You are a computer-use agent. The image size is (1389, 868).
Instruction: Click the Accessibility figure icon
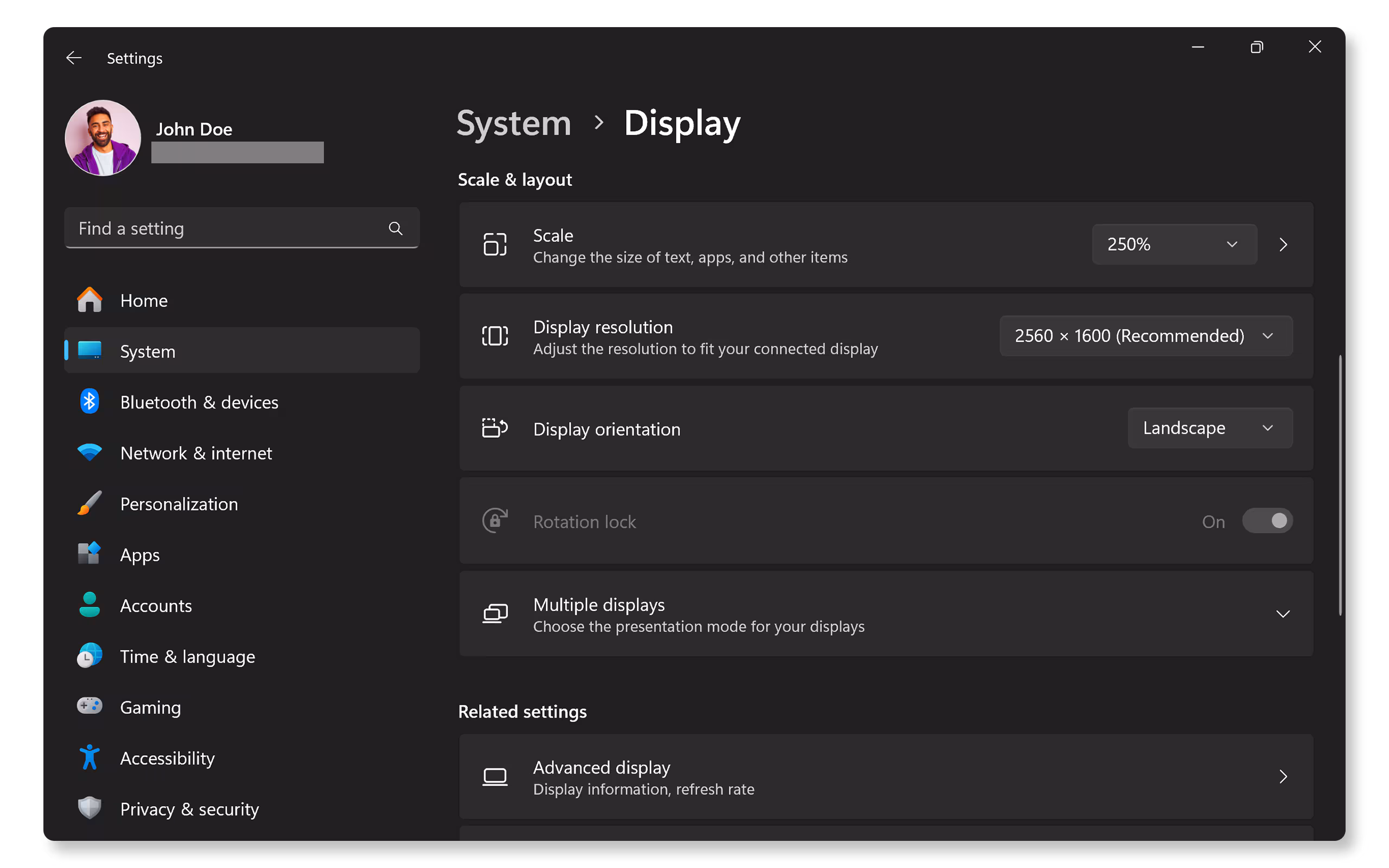click(x=90, y=757)
